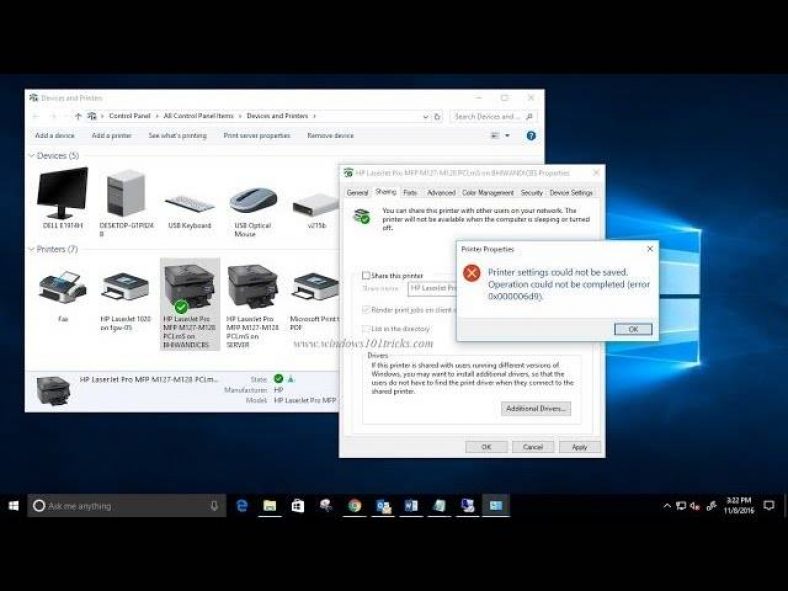Click OK in the HP LaserJet Properties window
The width and height of the screenshot is (788, 591).
pos(486,447)
